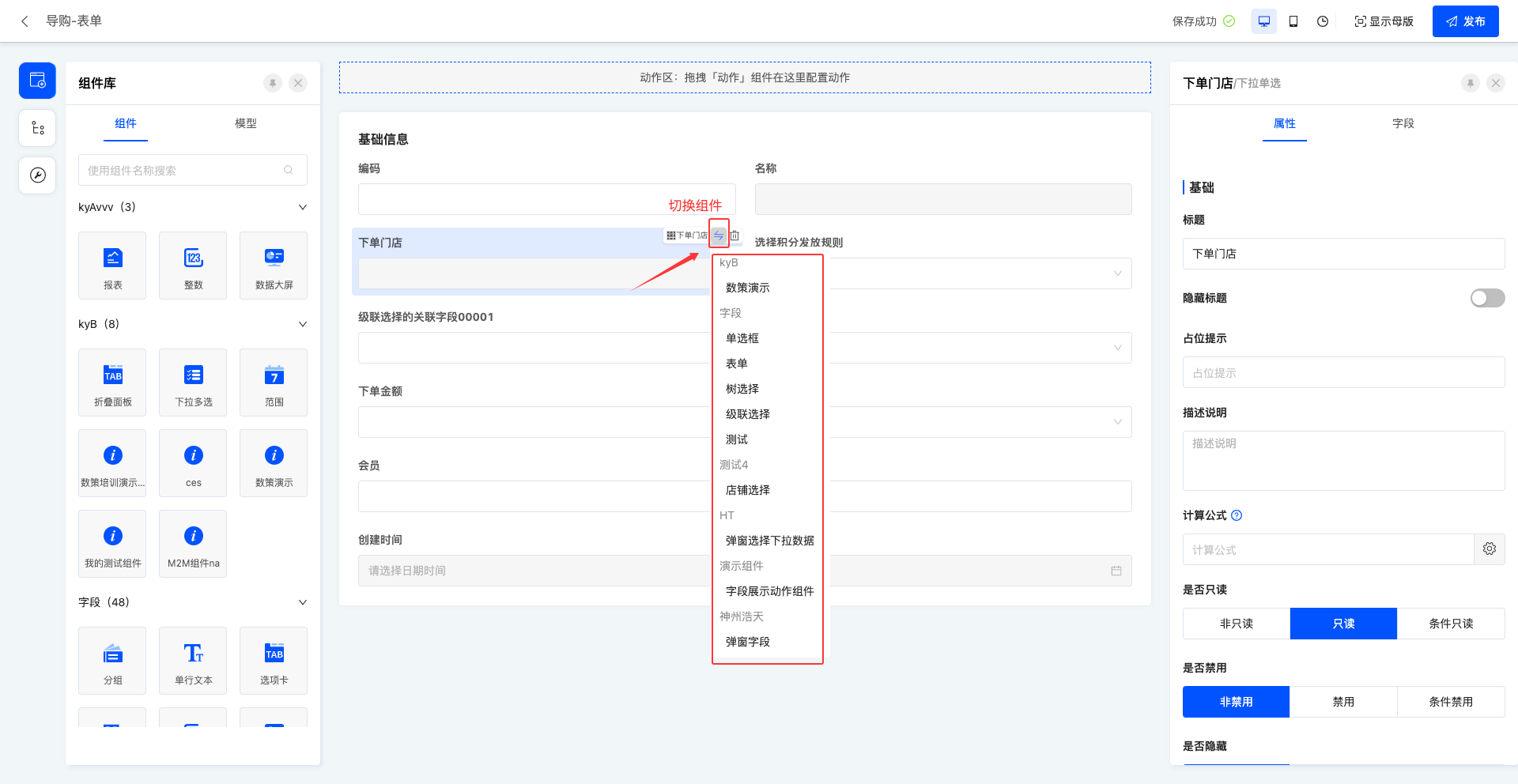Click the switch component icon on 下单门店
Screen dimensions: 1518x784
(x=719, y=235)
